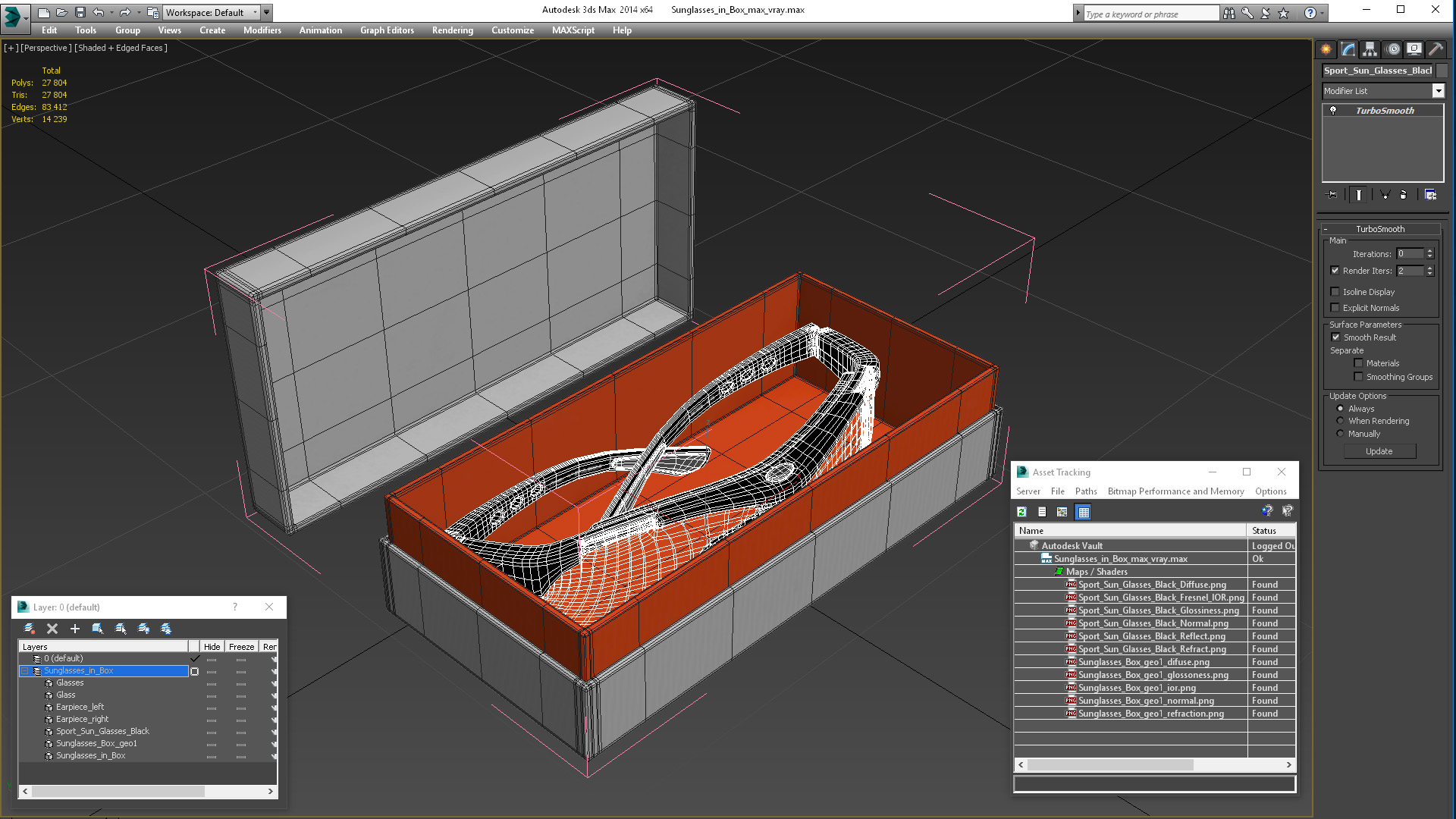The image size is (1456, 819).
Task: Click binoculars search icon in title bar
Action: [1228, 13]
